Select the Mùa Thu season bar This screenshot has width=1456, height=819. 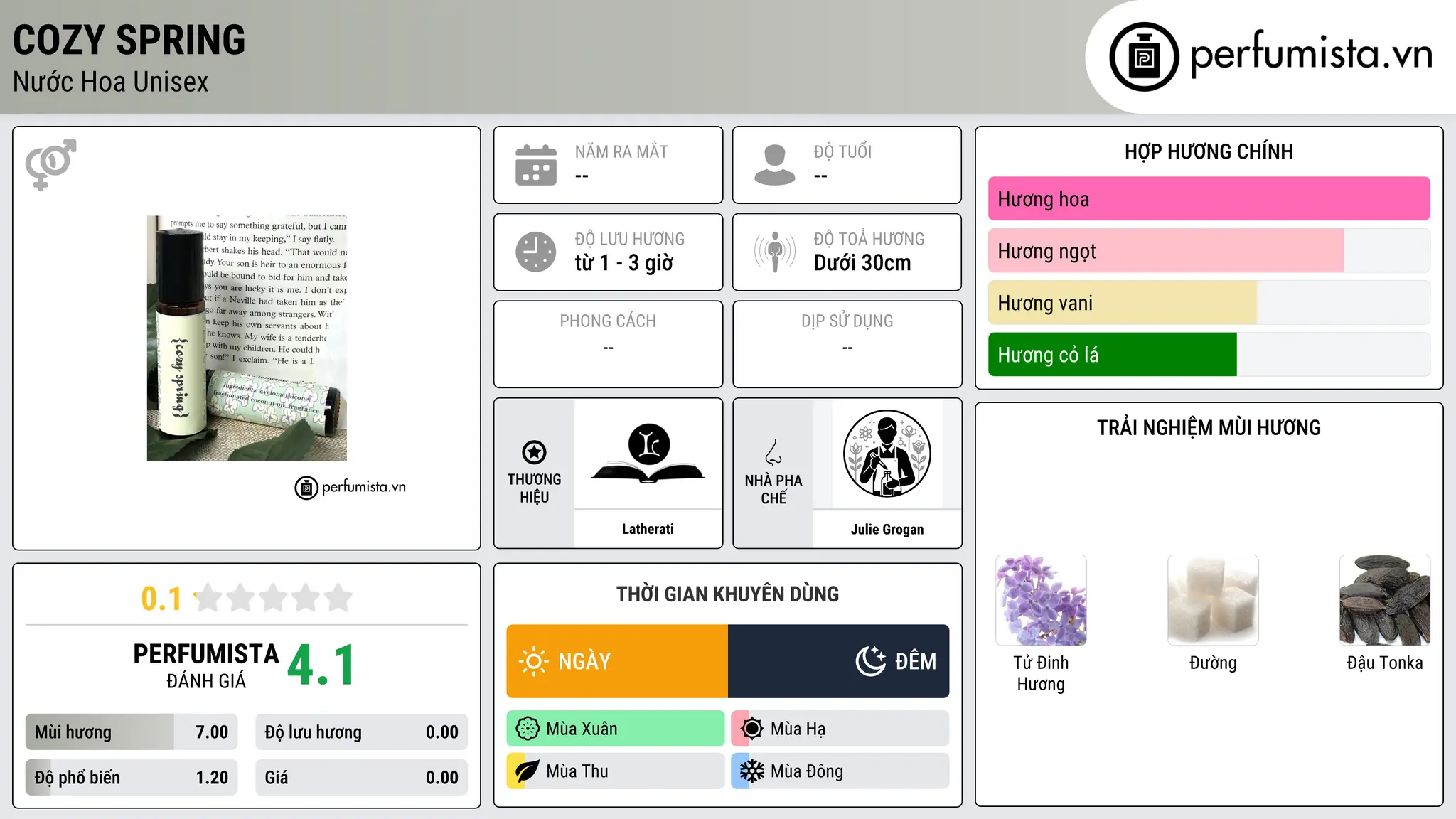coord(616,771)
